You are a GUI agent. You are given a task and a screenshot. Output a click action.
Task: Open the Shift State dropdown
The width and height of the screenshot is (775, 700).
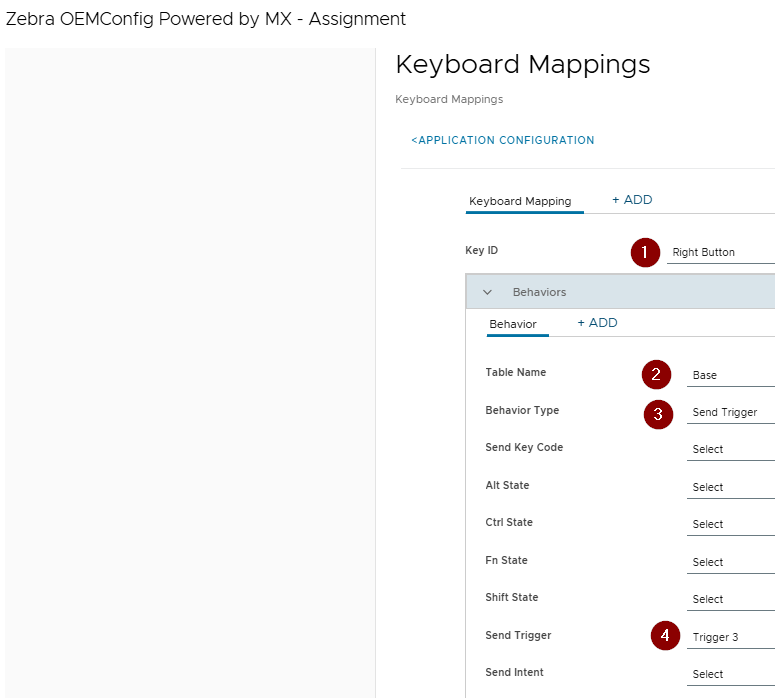pyautogui.click(x=731, y=600)
